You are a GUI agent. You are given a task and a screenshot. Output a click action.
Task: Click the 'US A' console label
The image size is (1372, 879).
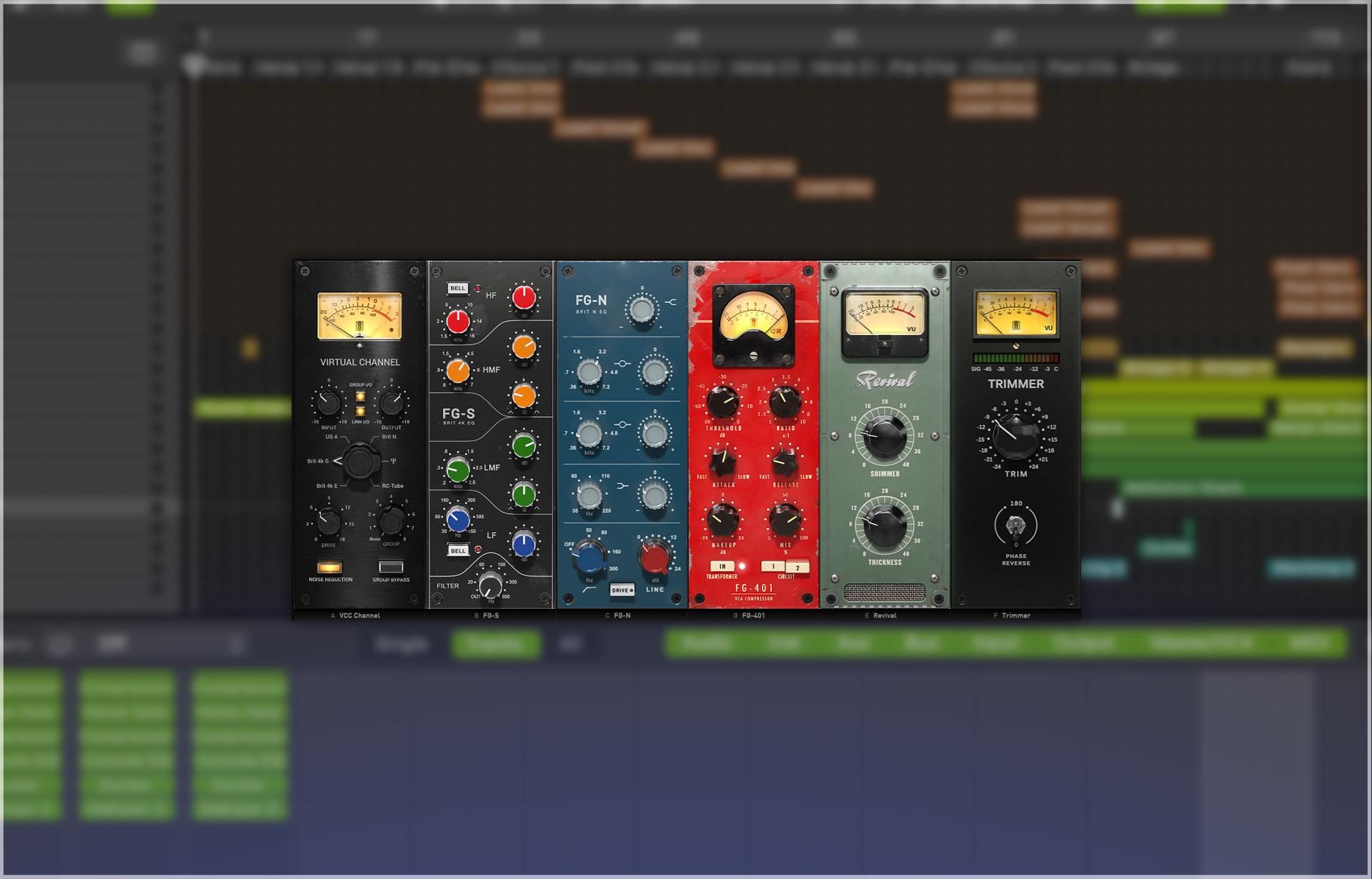pyautogui.click(x=332, y=437)
